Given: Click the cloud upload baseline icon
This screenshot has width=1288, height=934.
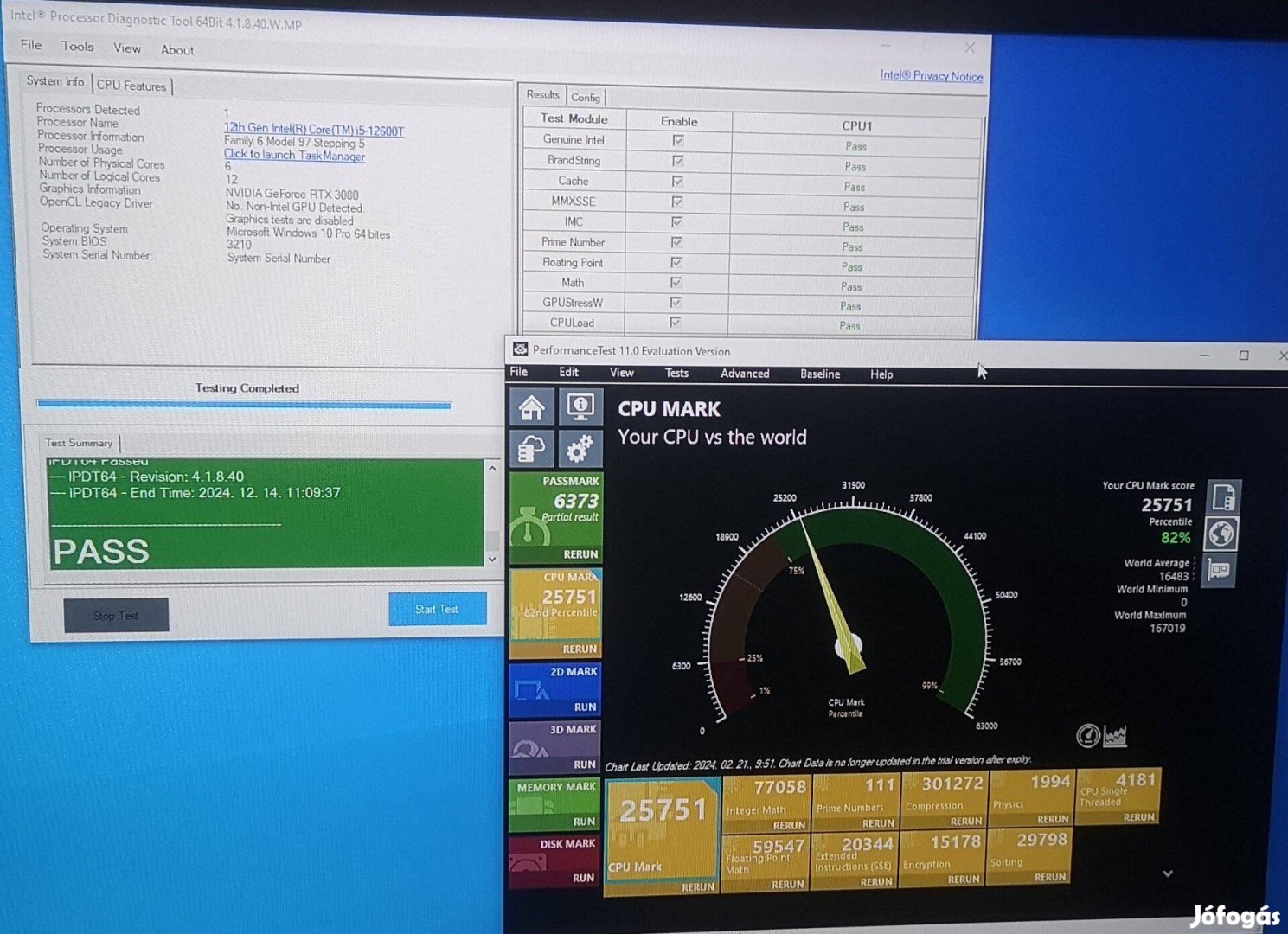Looking at the screenshot, I should 532,449.
